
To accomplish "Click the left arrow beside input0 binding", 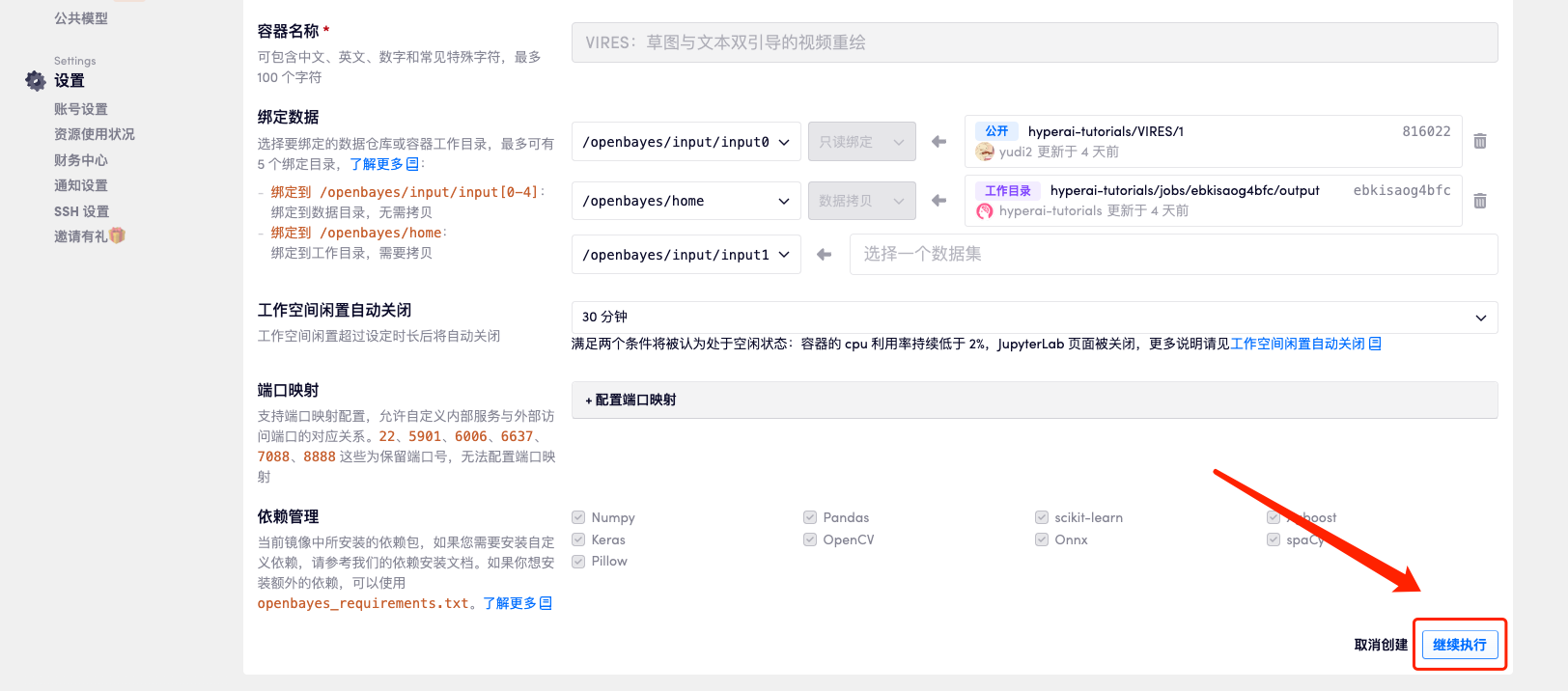I will pyautogui.click(x=938, y=142).
